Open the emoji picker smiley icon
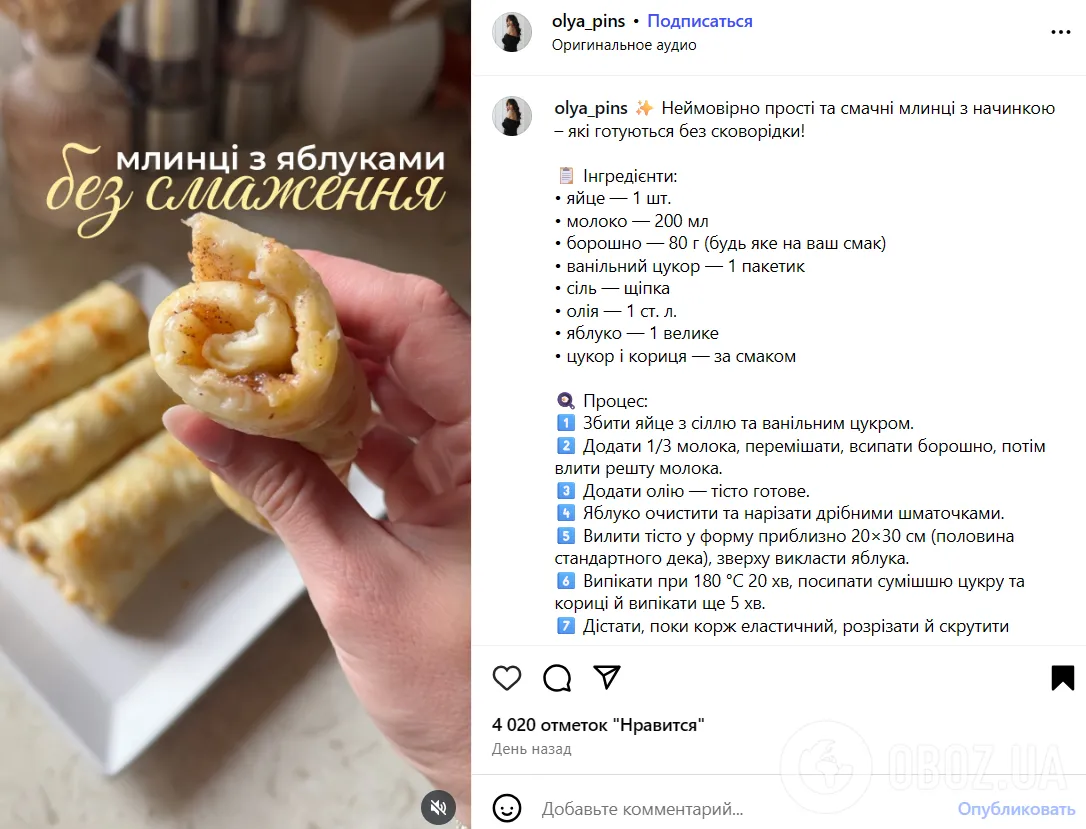Screen dimensions: 1086x829 [x=506, y=808]
